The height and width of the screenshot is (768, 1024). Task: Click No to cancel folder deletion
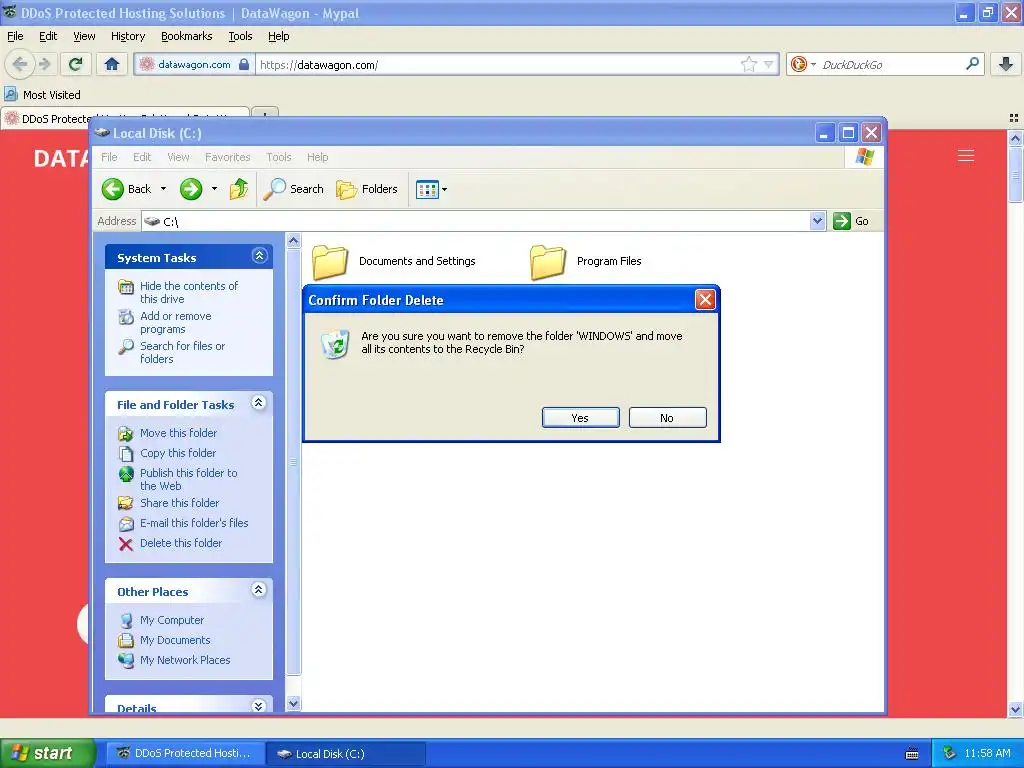pyautogui.click(x=667, y=418)
